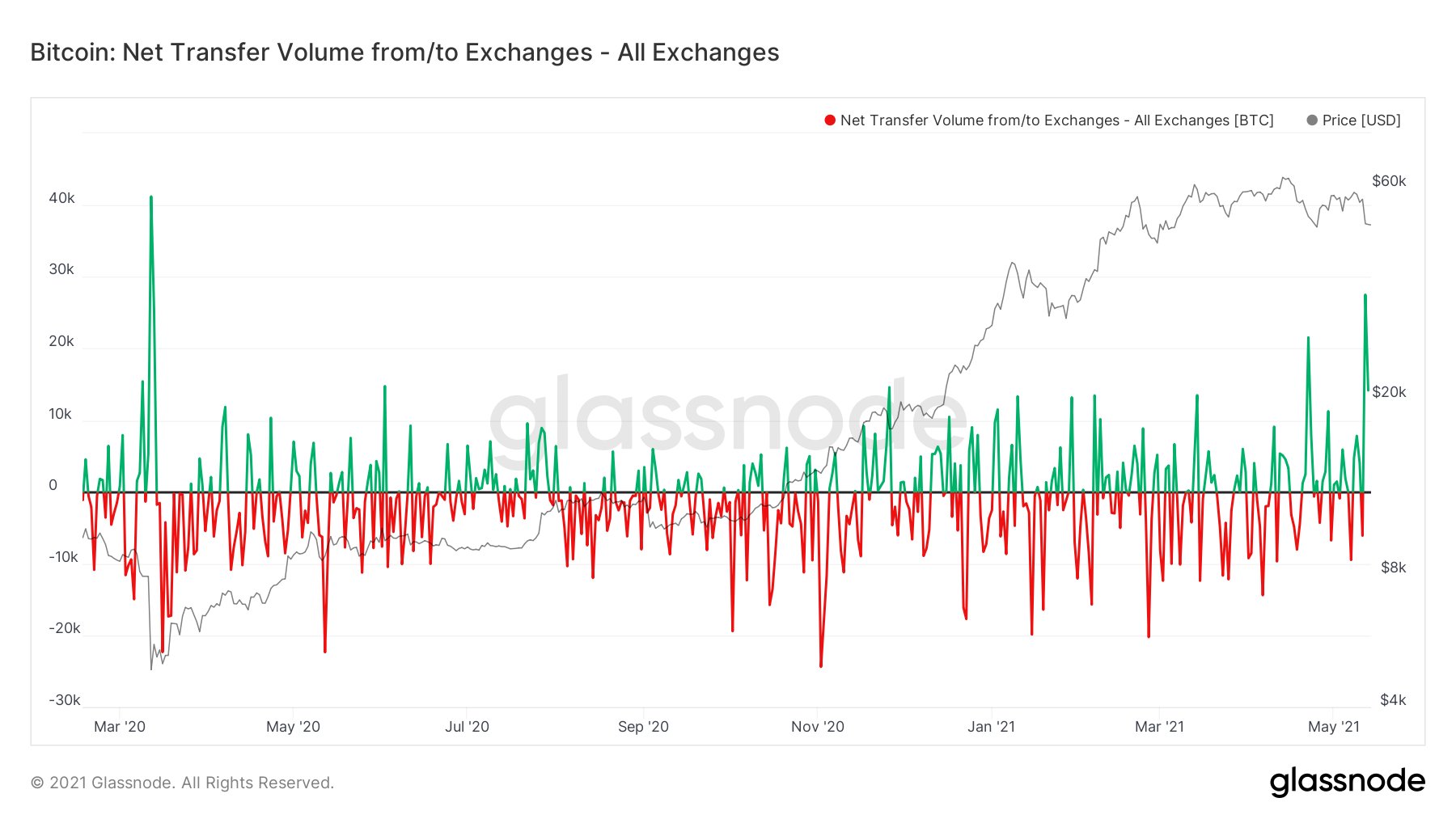
Task: Click the chart title text
Action: pyautogui.click(x=404, y=53)
